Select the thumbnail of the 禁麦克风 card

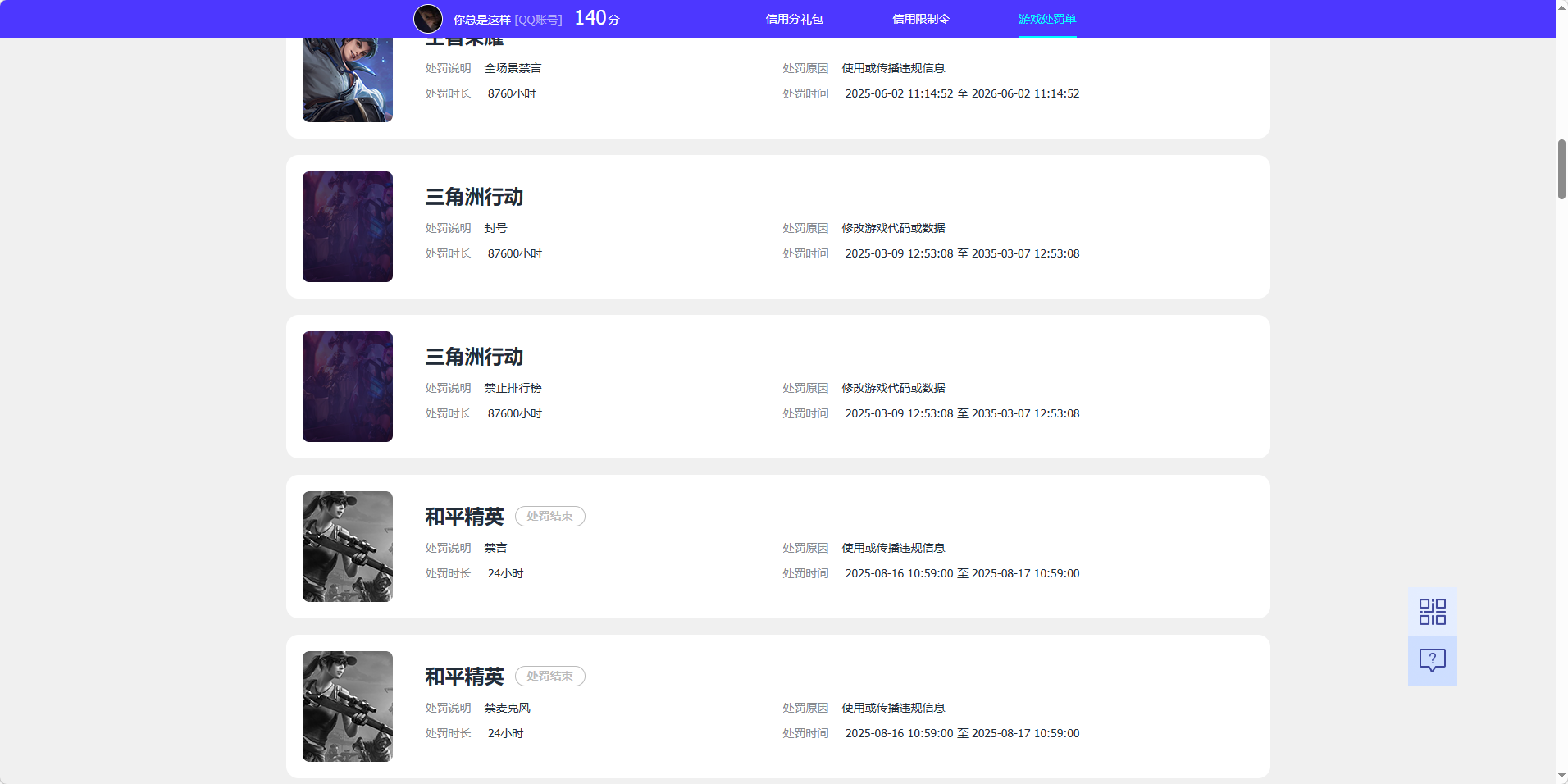347,706
